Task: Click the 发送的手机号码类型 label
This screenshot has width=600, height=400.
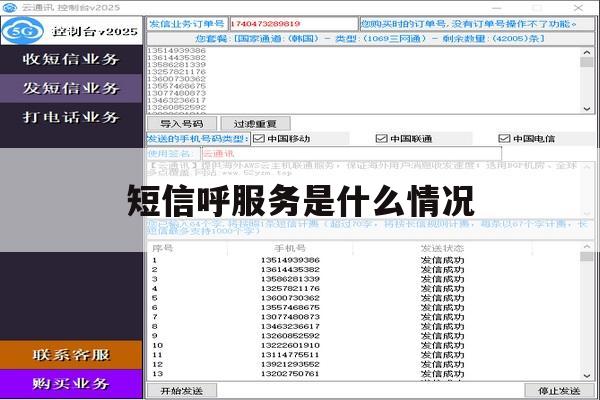Action: pyautogui.click(x=198, y=139)
